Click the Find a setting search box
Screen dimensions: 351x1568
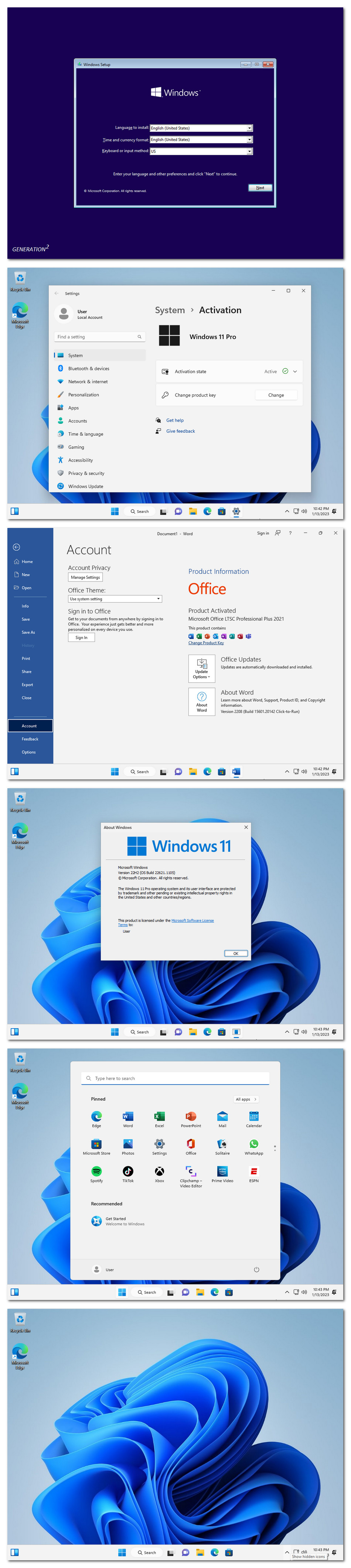click(100, 337)
